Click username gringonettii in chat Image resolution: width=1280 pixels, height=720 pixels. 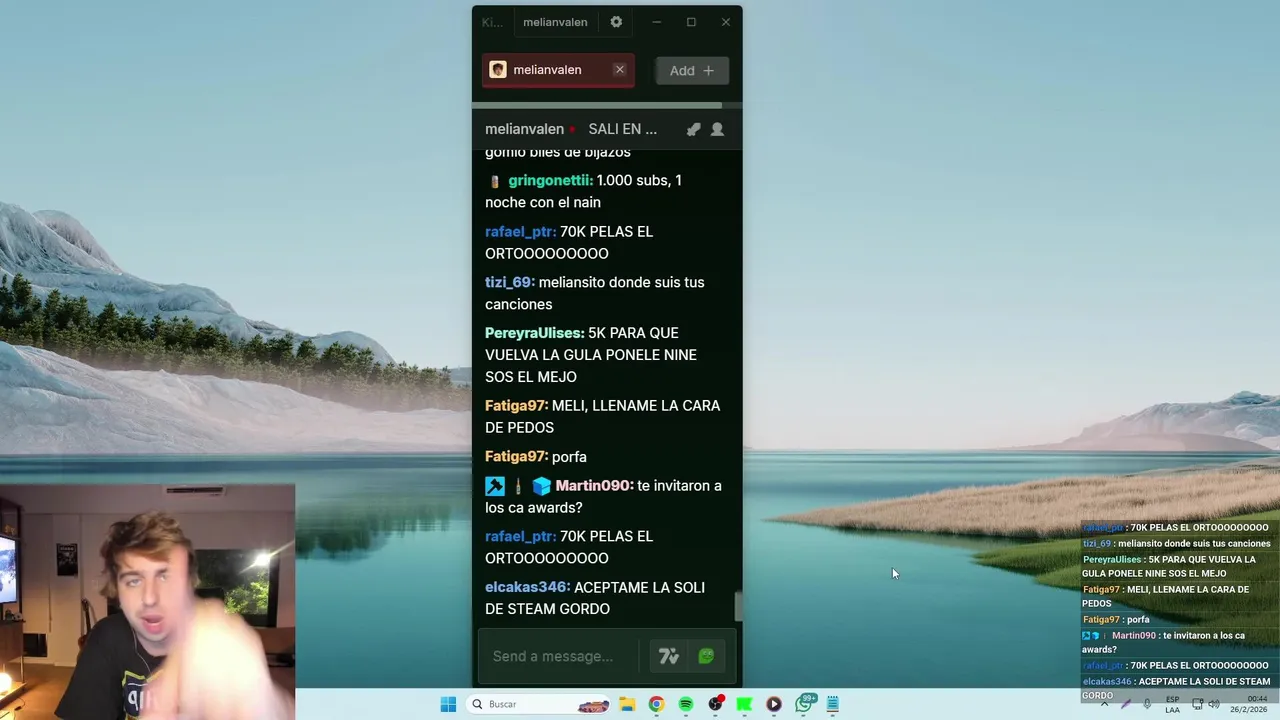pyautogui.click(x=550, y=180)
